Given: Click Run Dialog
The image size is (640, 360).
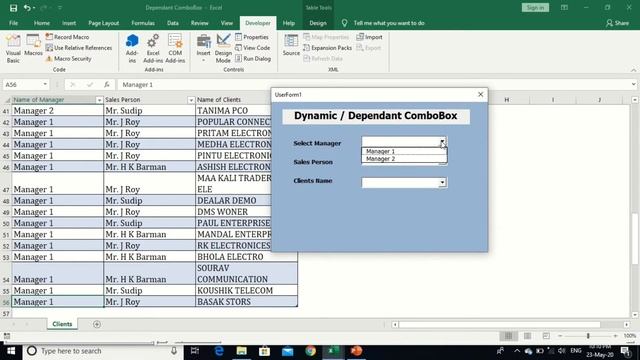Looking at the screenshot, I should tap(253, 59).
